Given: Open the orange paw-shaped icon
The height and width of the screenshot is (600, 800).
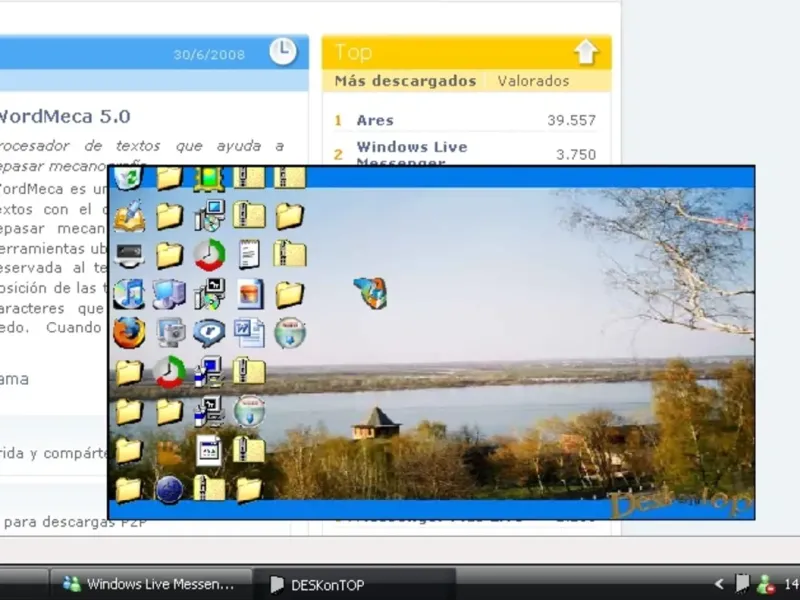Looking at the screenshot, I should [169, 452].
